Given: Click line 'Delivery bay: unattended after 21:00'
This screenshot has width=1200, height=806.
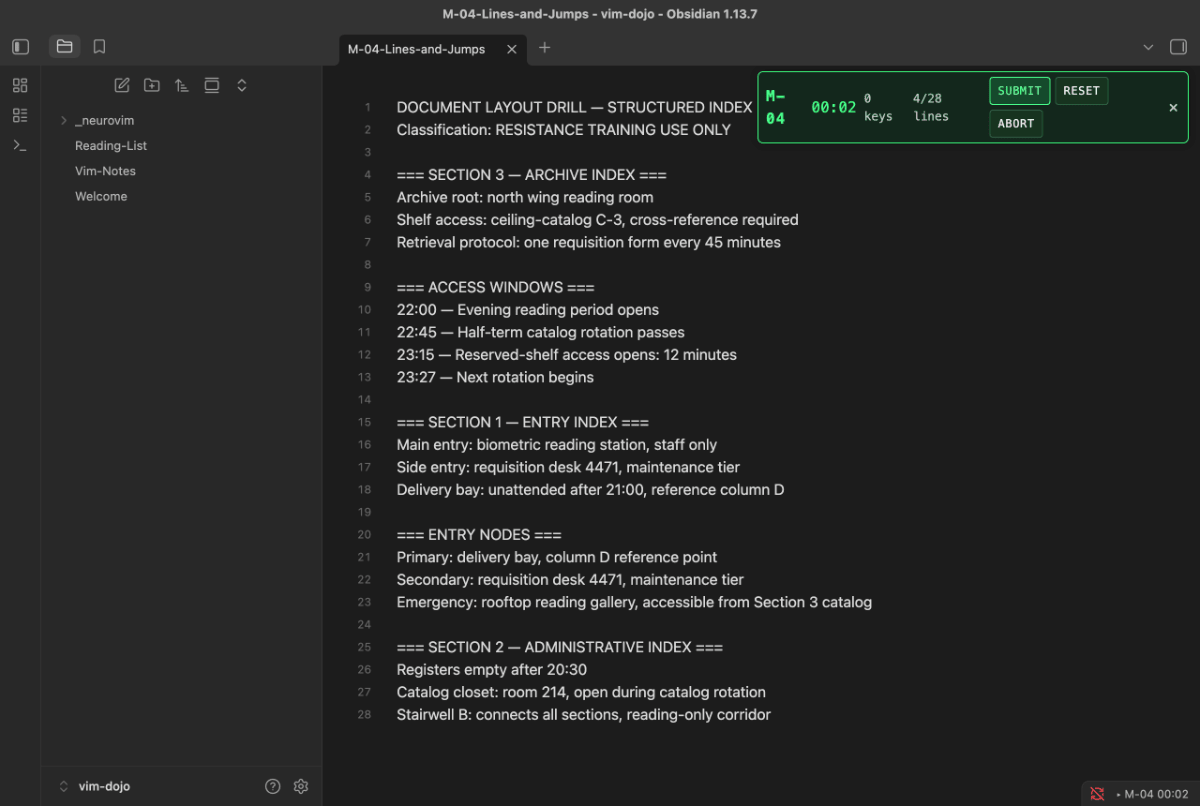Looking at the screenshot, I should (591, 490).
